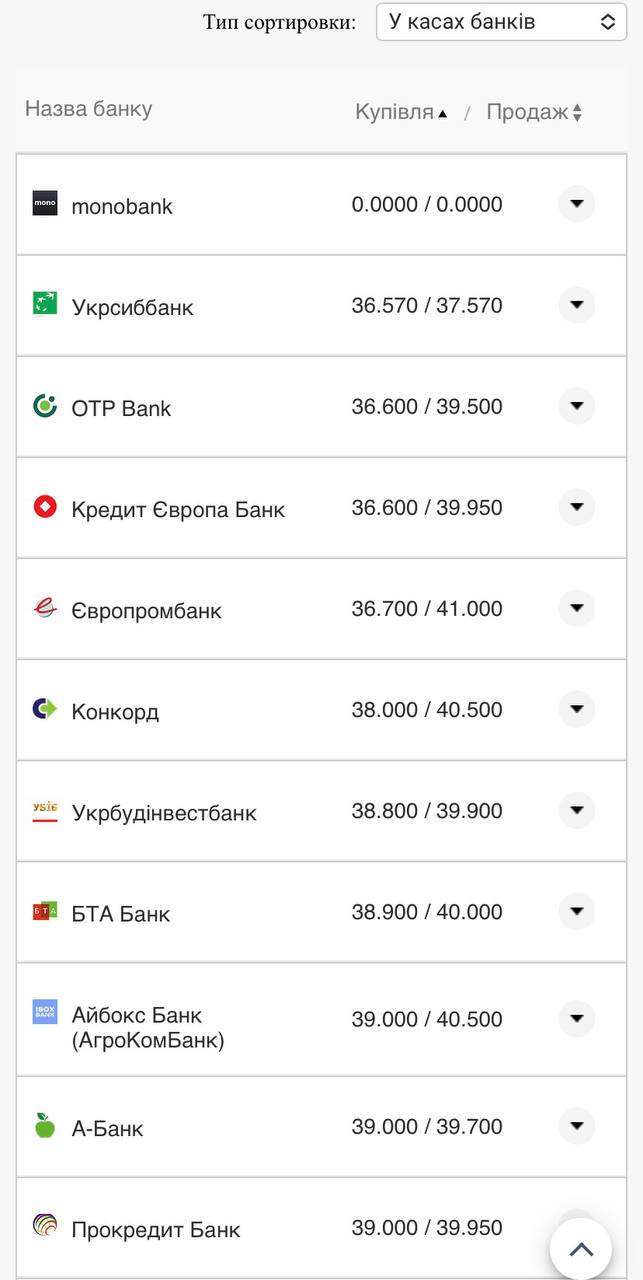Select the Конкорд bank logo
643x1280 pixels.
pyautogui.click(x=44, y=710)
